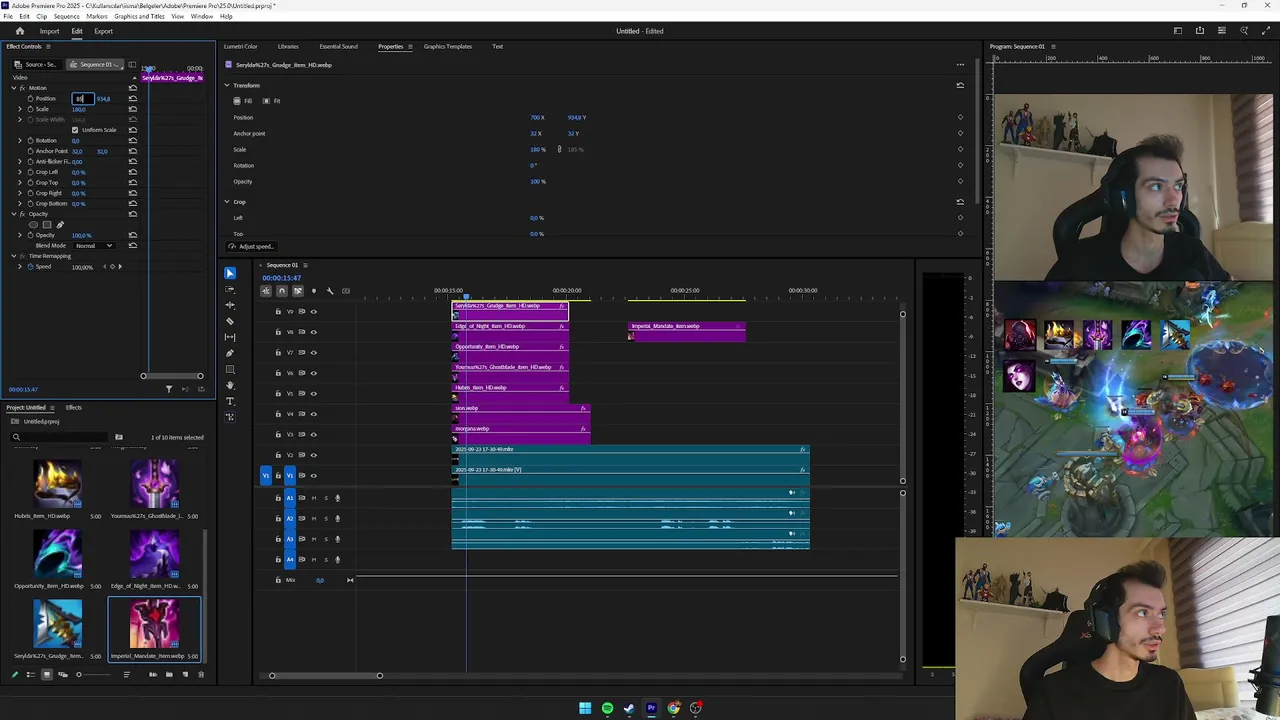Click the New Item icon in Project panel

[x=185, y=675]
